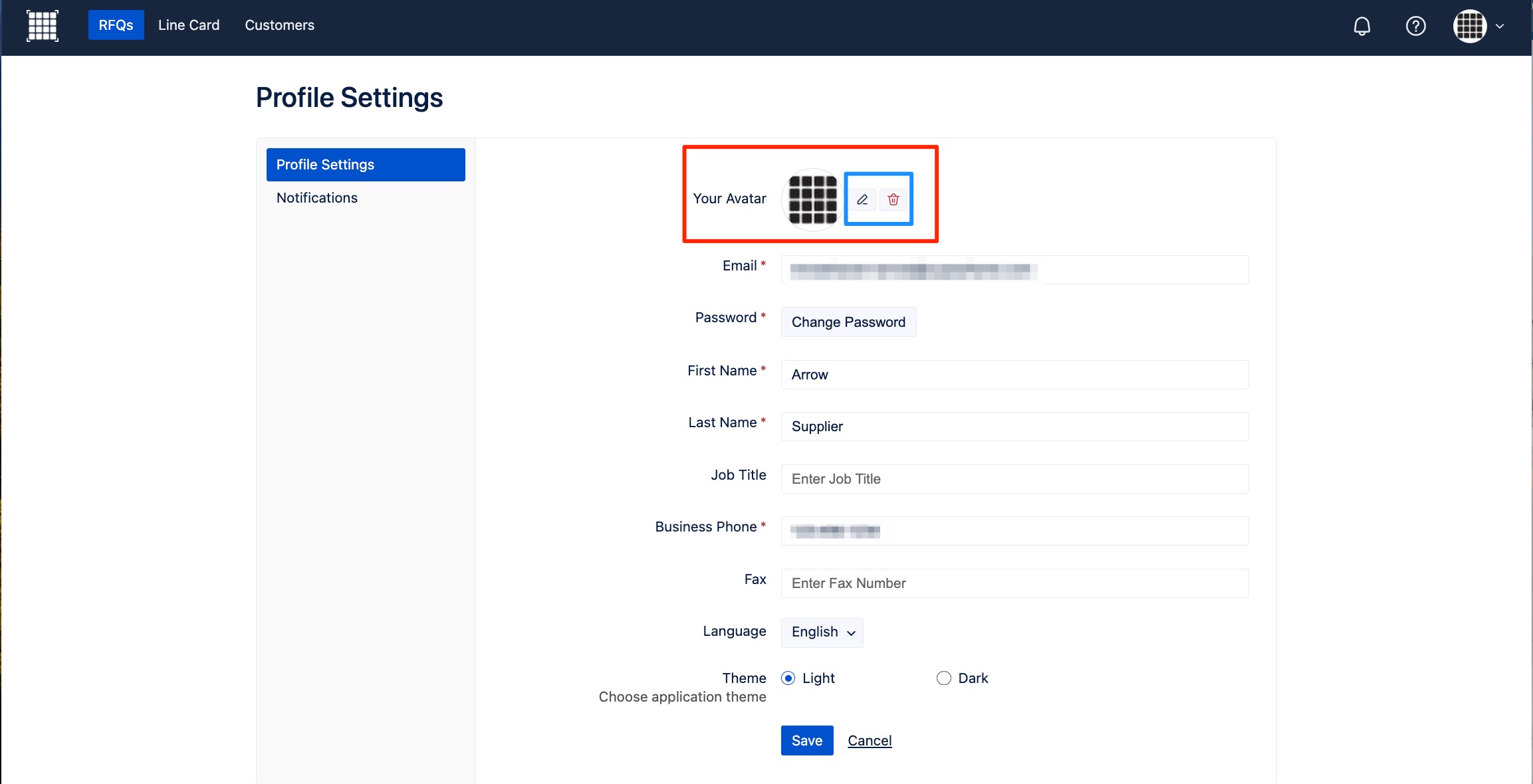Open the Line Card tab
Image resolution: width=1533 pixels, height=784 pixels.
point(189,25)
